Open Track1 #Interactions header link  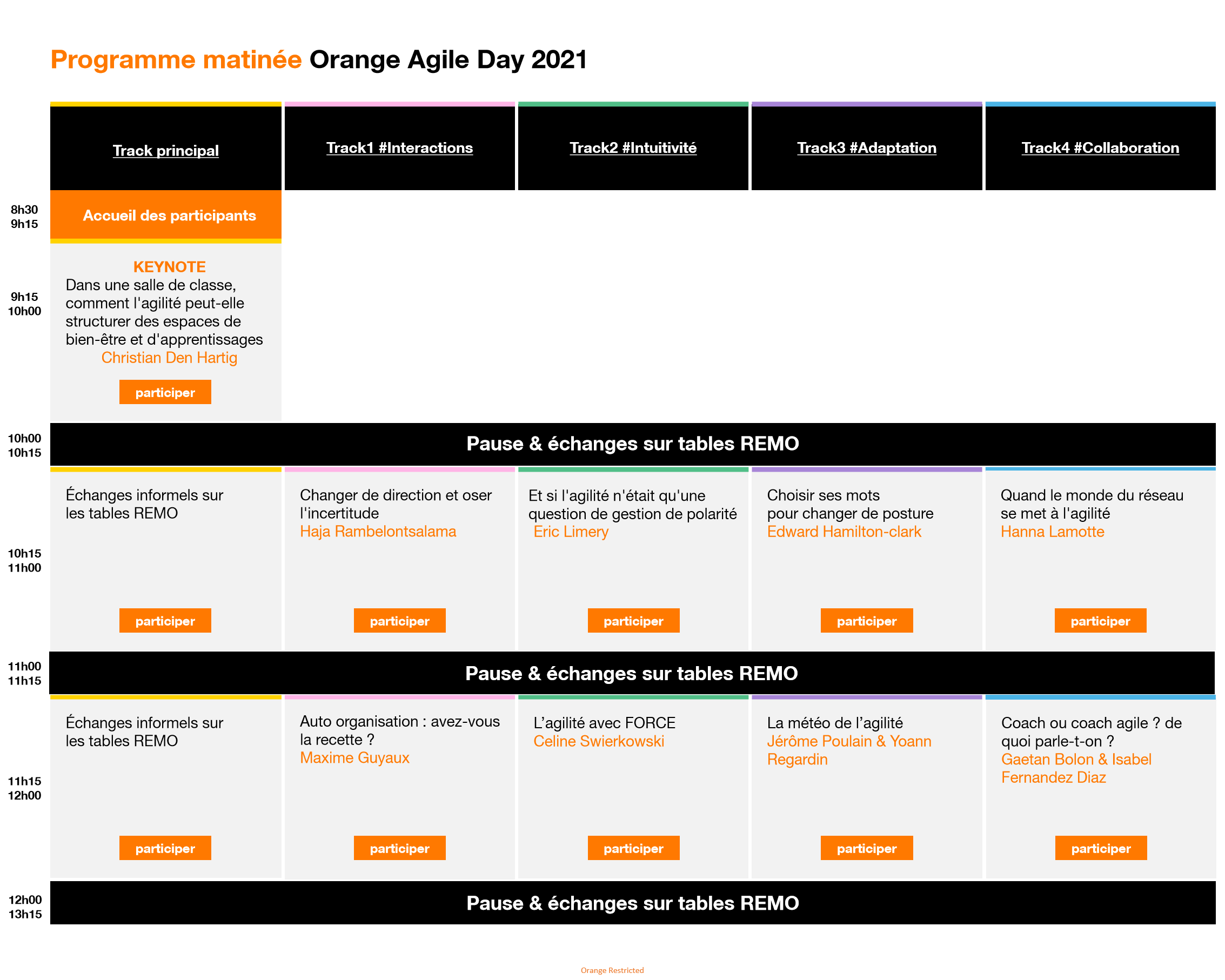399,147
